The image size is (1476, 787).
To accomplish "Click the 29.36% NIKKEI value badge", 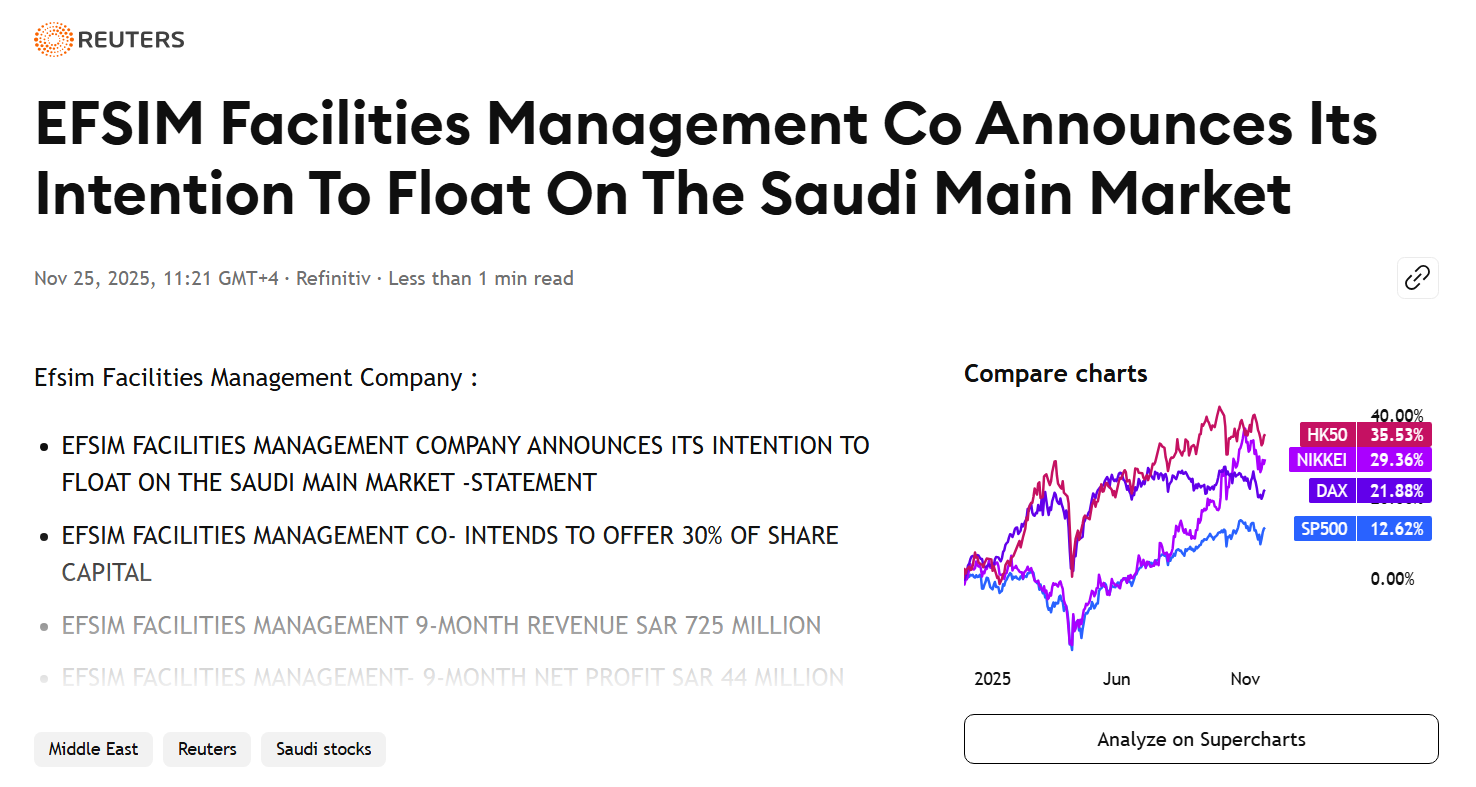I will point(1395,460).
